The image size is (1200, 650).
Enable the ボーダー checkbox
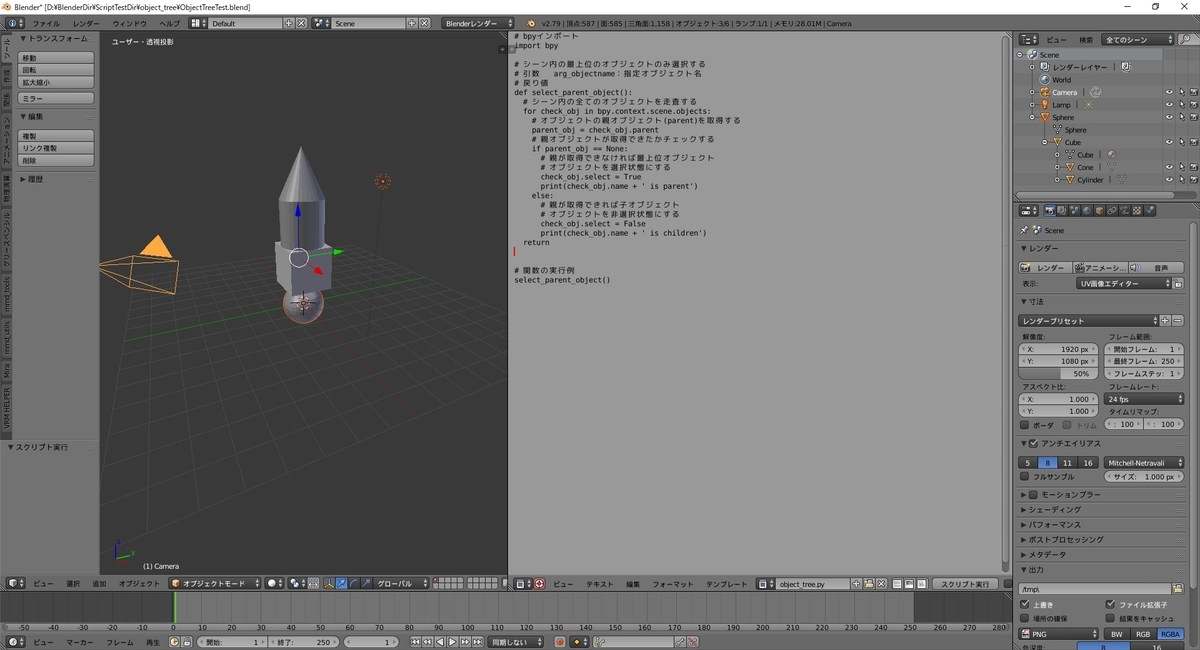[x=1024, y=425]
